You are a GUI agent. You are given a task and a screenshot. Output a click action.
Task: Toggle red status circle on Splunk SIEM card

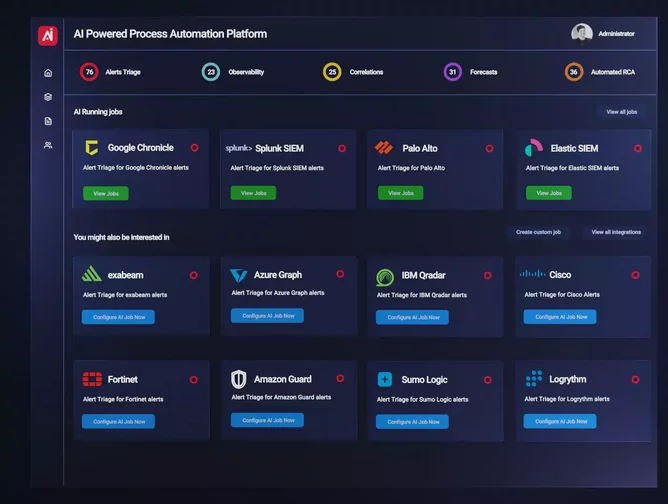coord(342,148)
